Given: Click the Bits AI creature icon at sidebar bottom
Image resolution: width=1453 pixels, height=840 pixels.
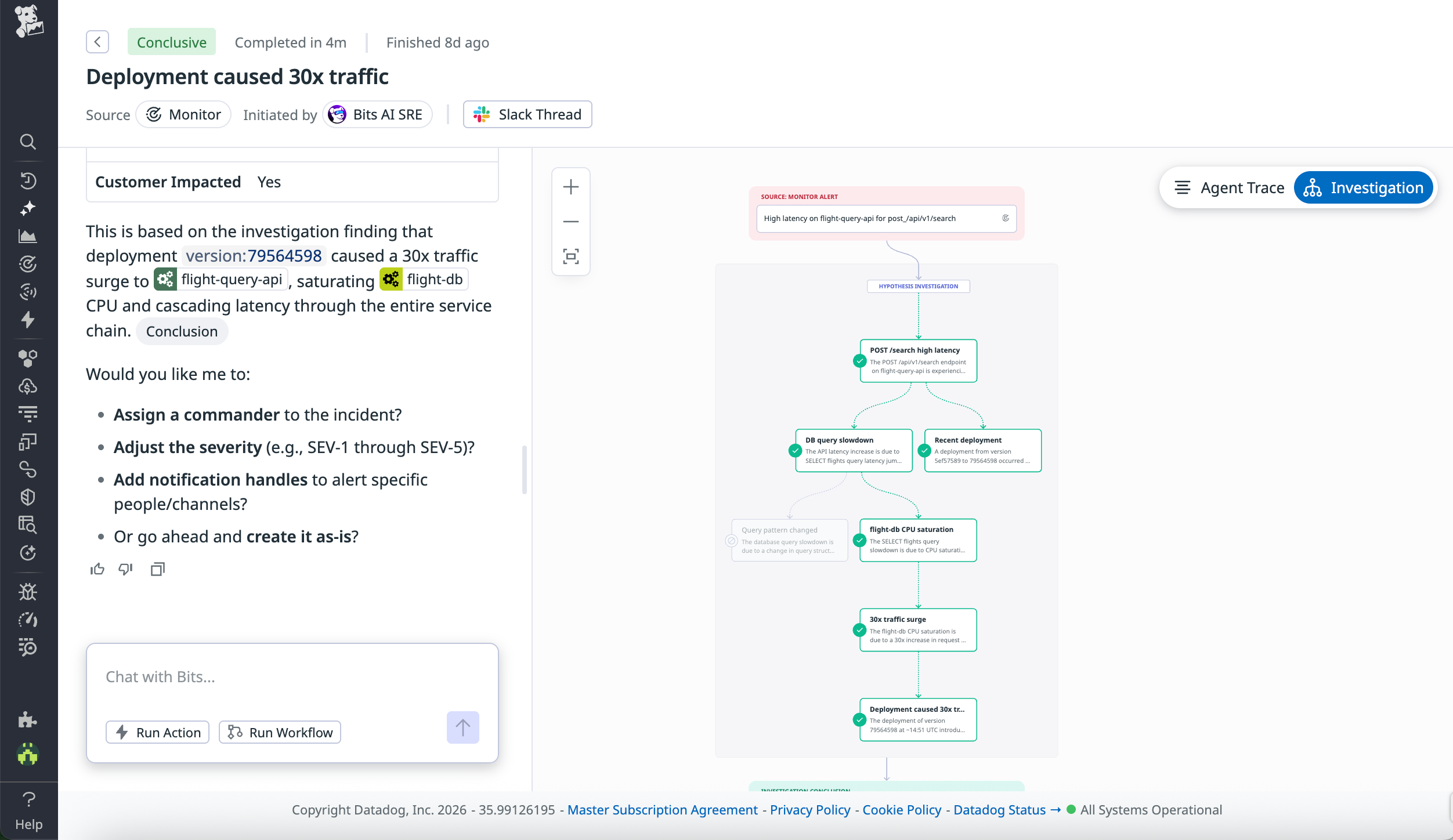Looking at the screenshot, I should 27,754.
